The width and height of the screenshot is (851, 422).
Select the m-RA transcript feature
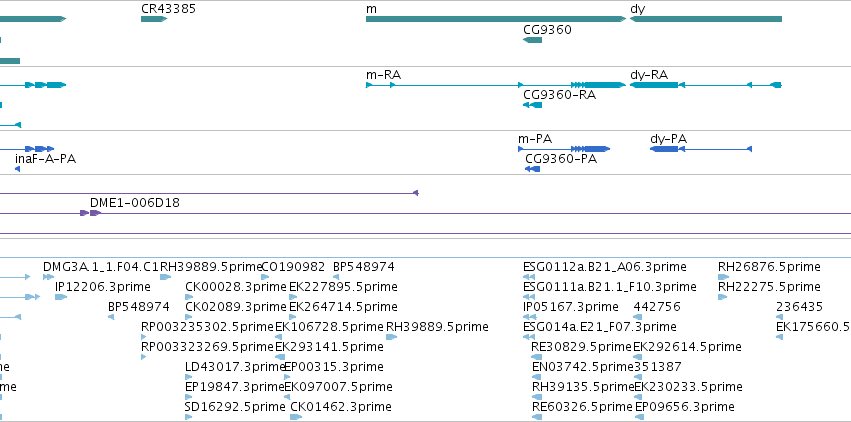point(496,85)
